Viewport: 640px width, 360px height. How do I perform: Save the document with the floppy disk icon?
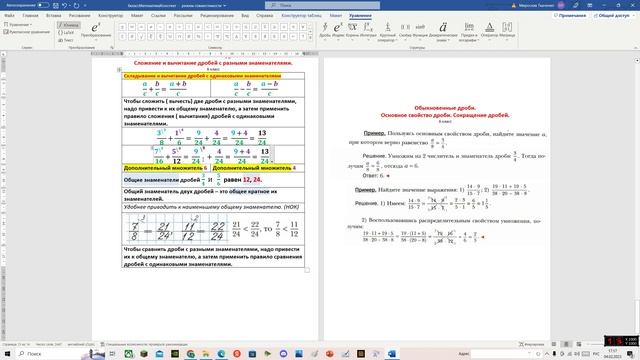pyautogui.click(x=56, y=5)
